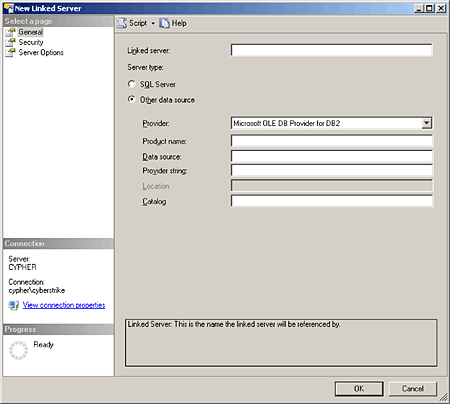Click the Help toolbar label
450x404 pixels.
[x=179, y=23]
